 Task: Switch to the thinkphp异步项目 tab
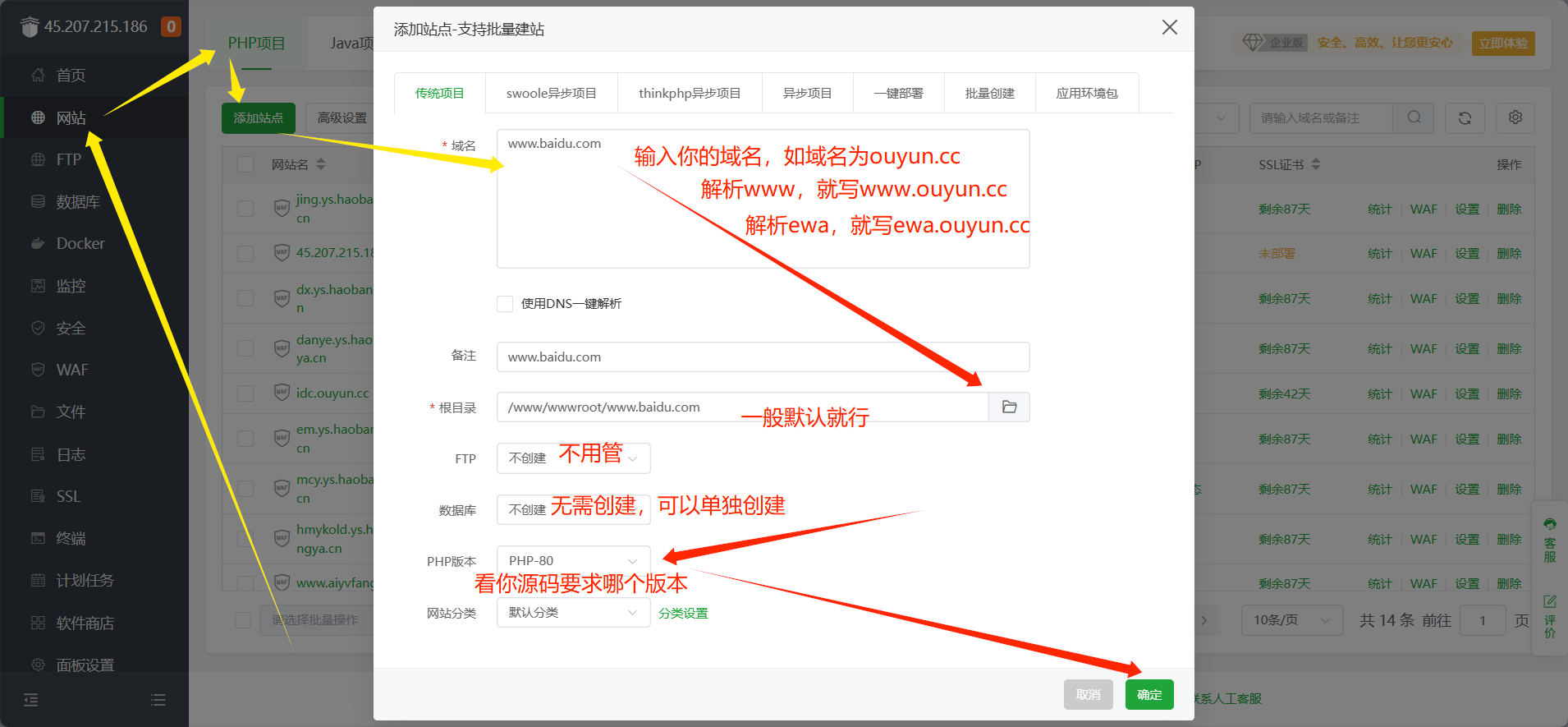pyautogui.click(x=690, y=94)
